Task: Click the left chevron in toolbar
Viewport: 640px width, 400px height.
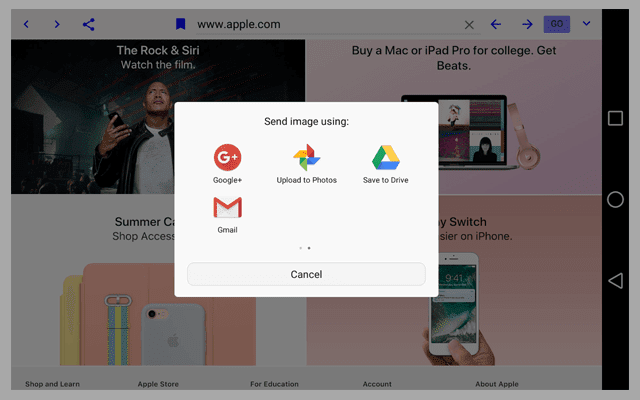Action: 26,24
